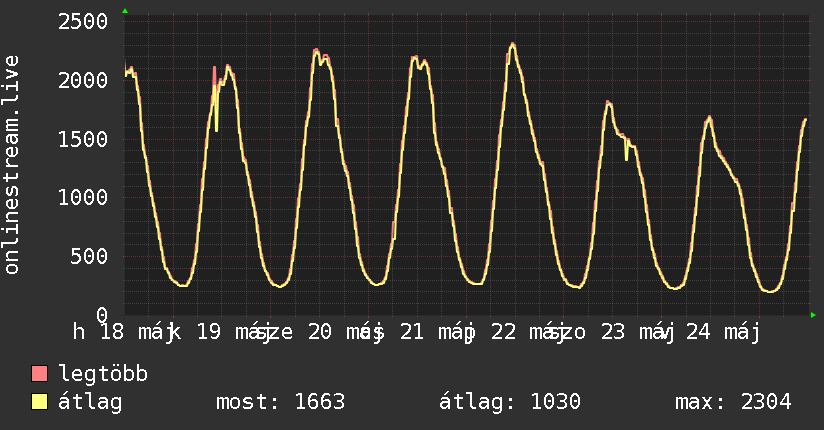Viewport: 824px width, 430px height.
Task: Click the v 24 máj date label
Action: pyautogui.click(x=711, y=332)
